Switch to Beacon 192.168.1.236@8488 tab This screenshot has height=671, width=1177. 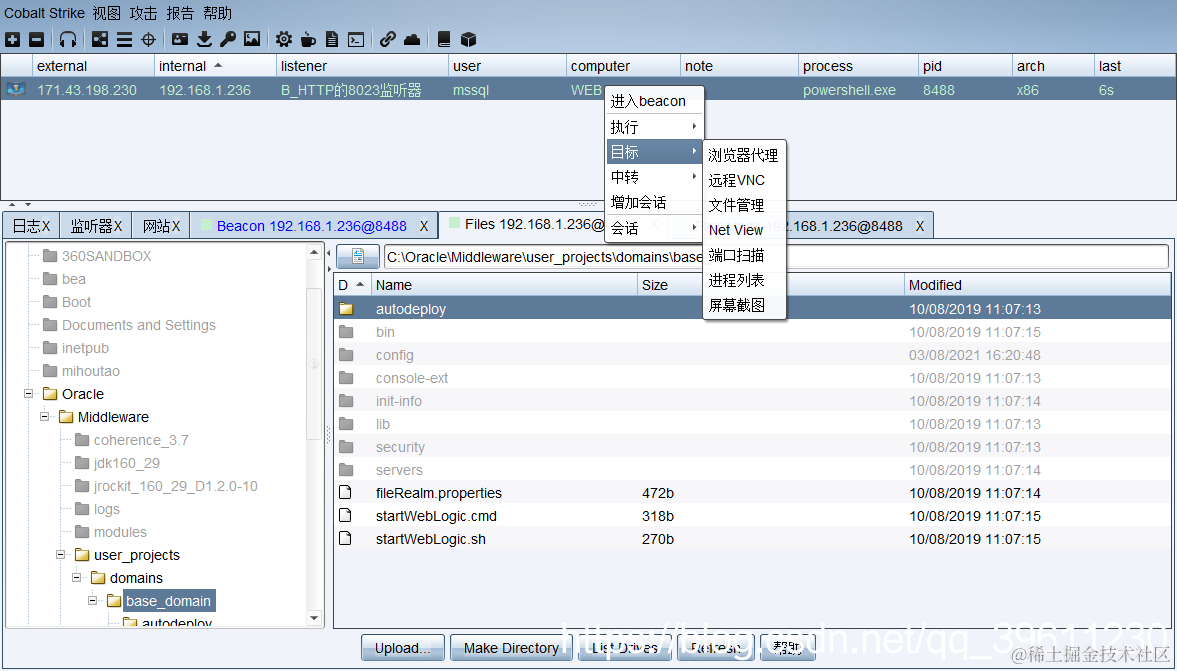(x=312, y=226)
